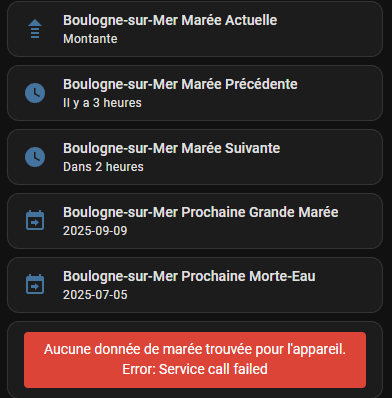Select the 'Il y a 3 heures' value

click(102, 103)
